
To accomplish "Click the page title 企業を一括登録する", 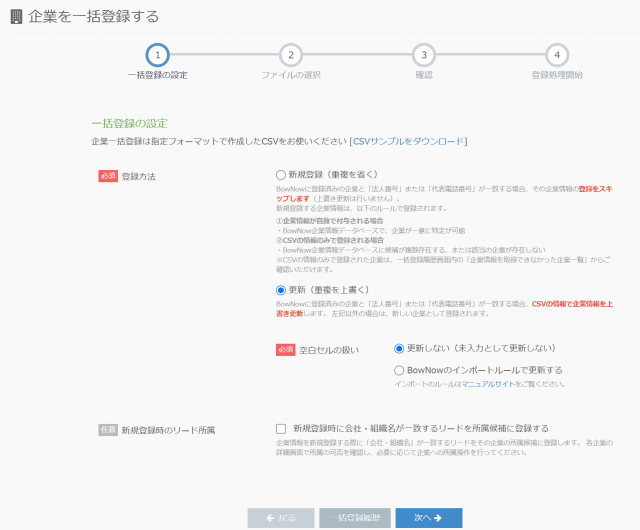I will 93,17.
